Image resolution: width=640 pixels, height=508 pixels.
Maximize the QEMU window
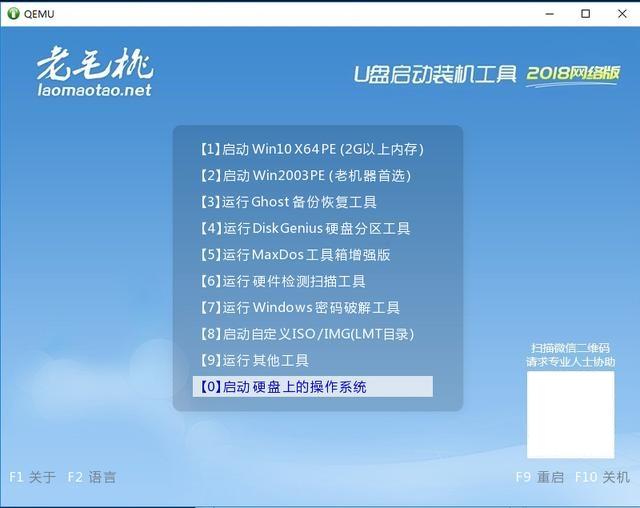click(585, 14)
